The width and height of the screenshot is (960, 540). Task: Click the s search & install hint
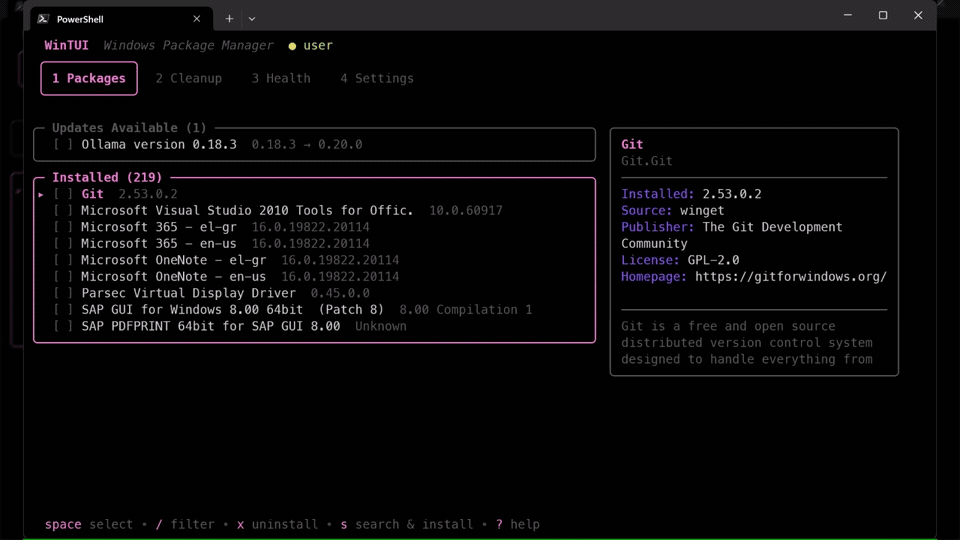click(407, 525)
